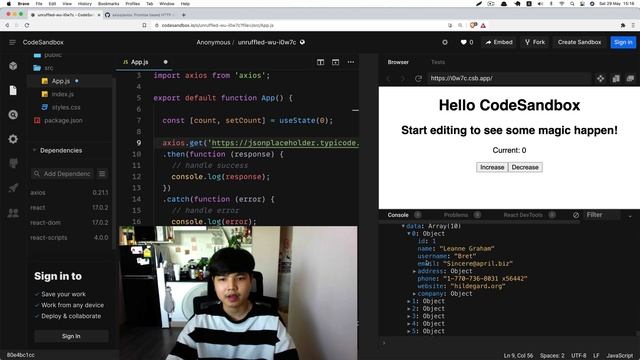
Task: Click the Create Sandbox button
Action: [x=579, y=42]
